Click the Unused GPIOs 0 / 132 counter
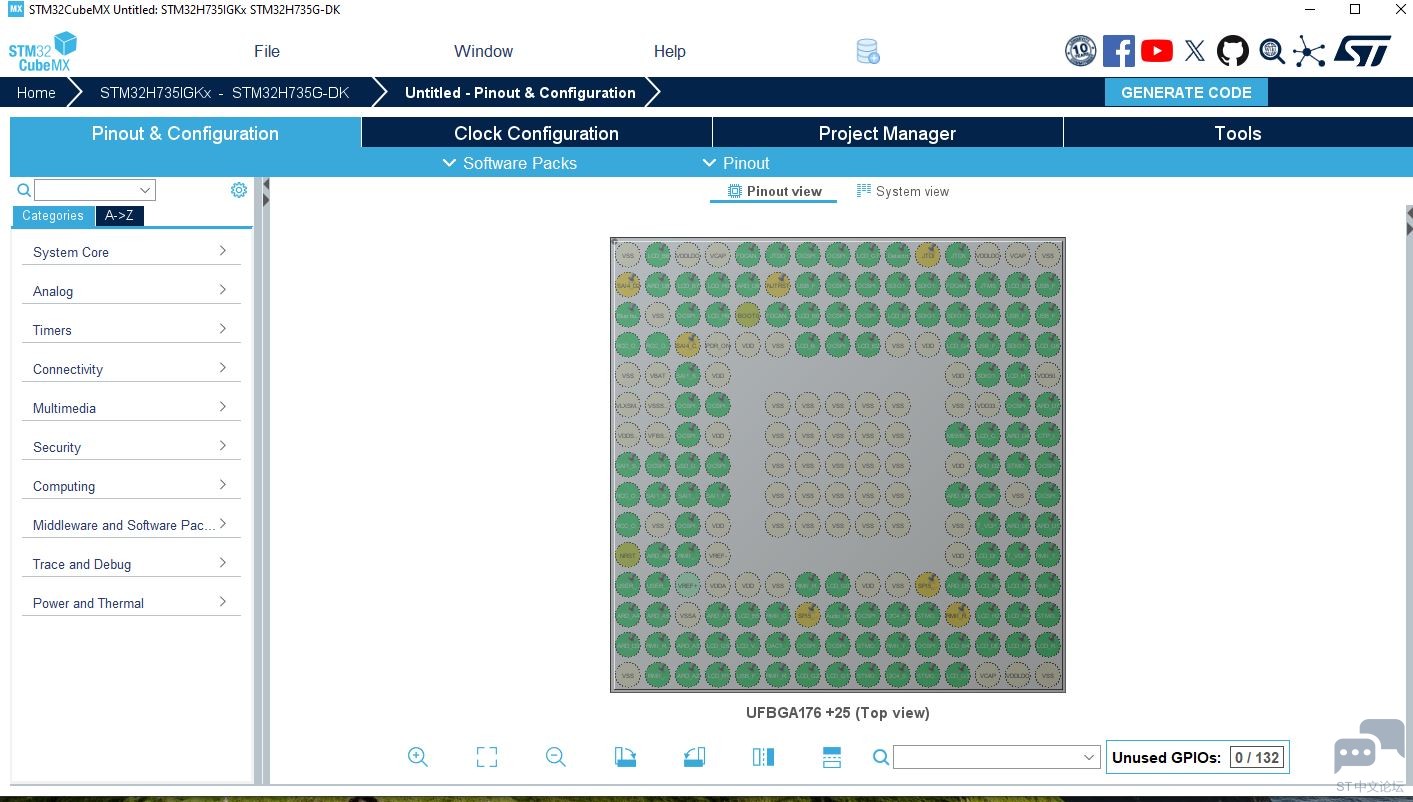The height and width of the screenshot is (802, 1413). coord(1198,758)
